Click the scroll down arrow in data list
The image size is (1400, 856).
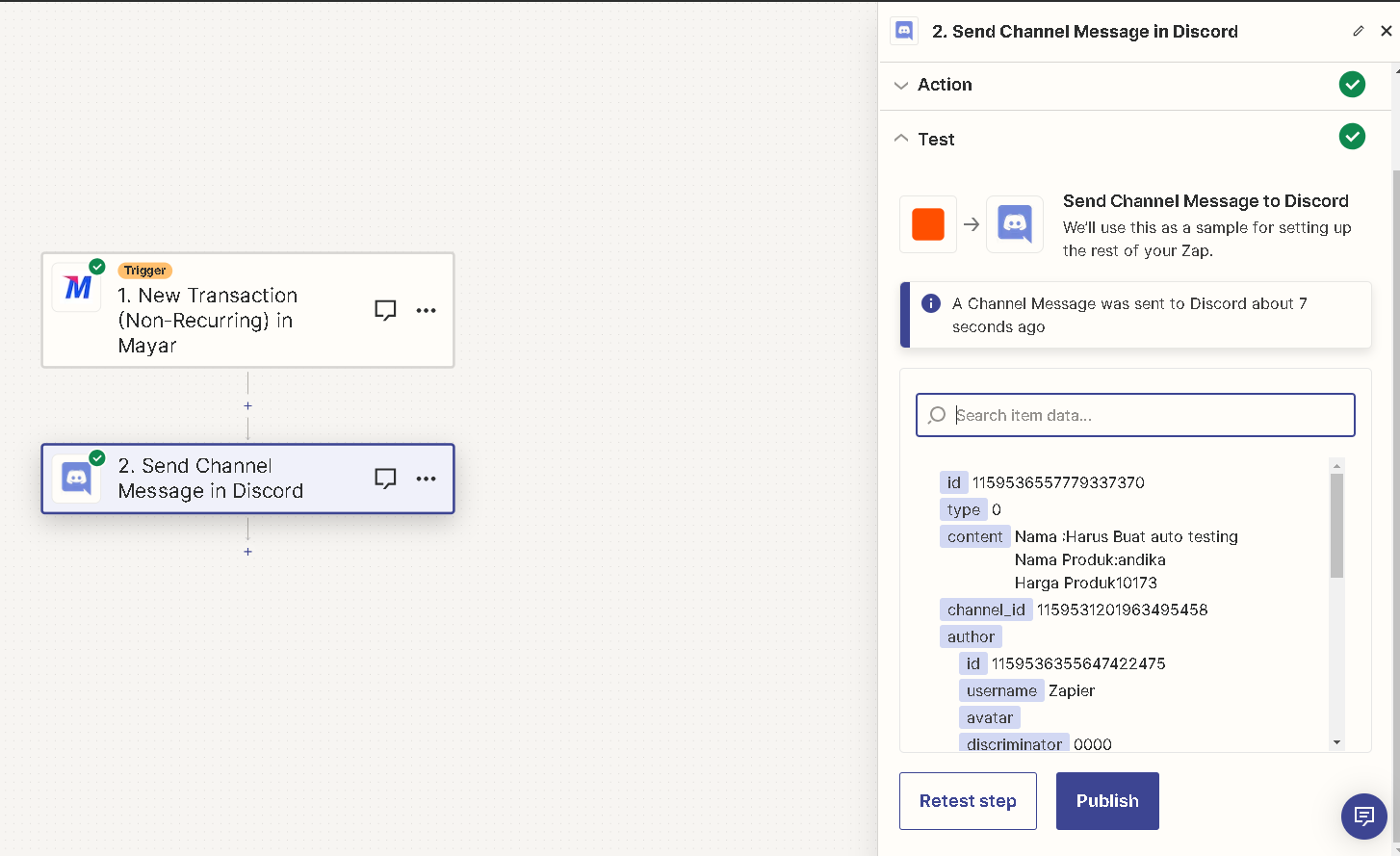point(1336,742)
